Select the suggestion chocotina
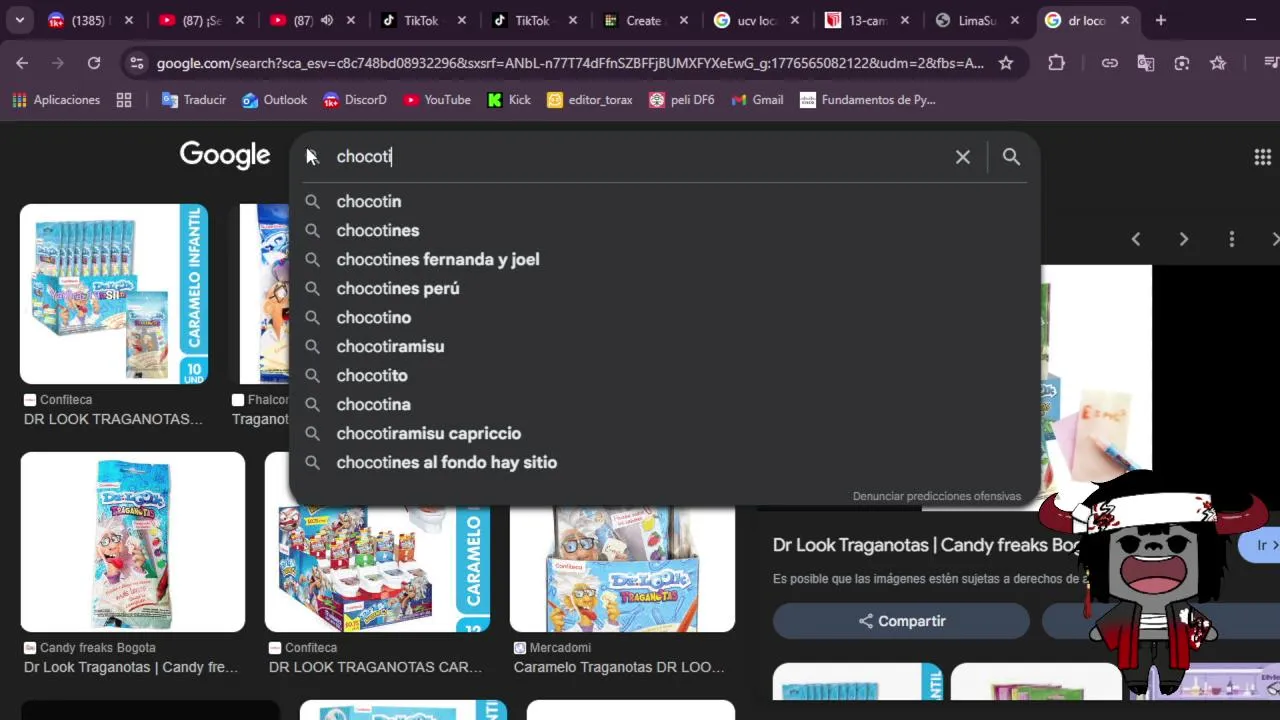This screenshot has height=720, width=1280. pyautogui.click(x=664, y=404)
